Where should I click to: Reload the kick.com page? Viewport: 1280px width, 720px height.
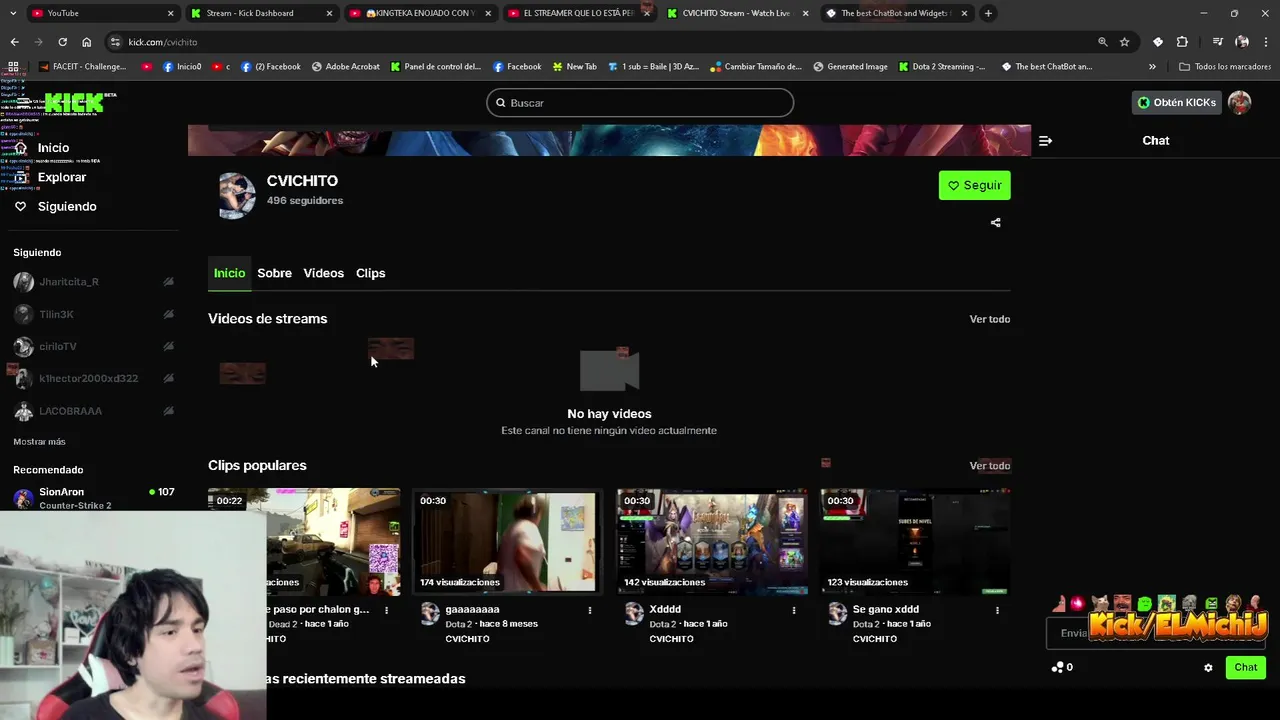(x=62, y=42)
